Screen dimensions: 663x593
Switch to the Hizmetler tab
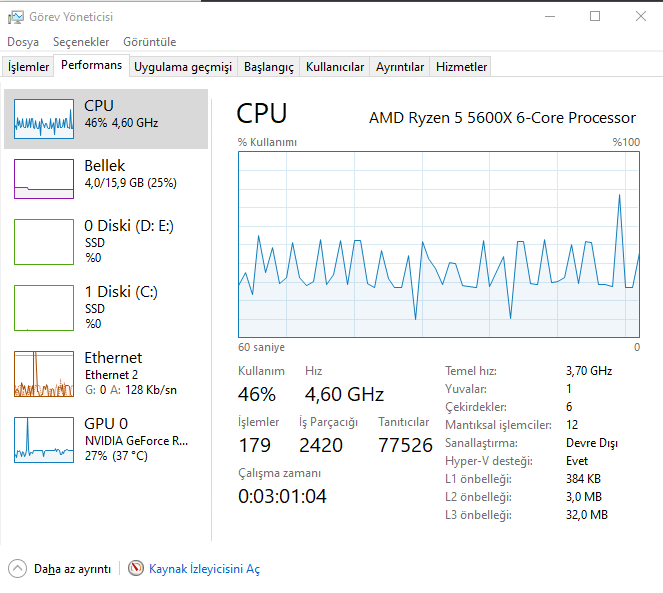tap(462, 67)
